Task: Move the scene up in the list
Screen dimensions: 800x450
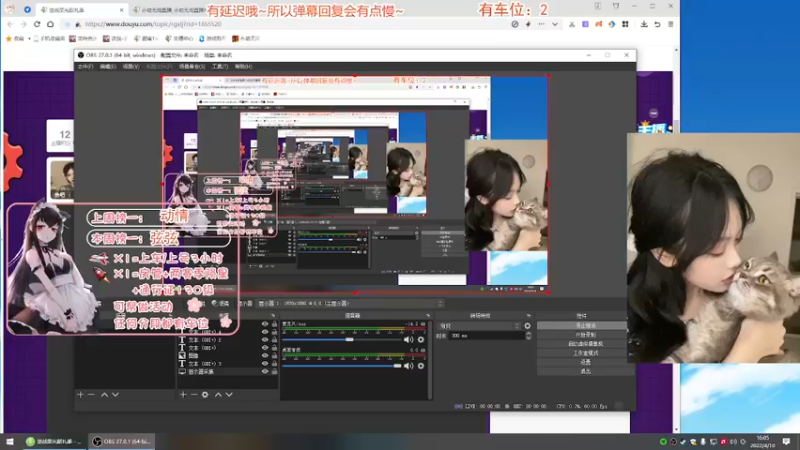Action: point(105,394)
